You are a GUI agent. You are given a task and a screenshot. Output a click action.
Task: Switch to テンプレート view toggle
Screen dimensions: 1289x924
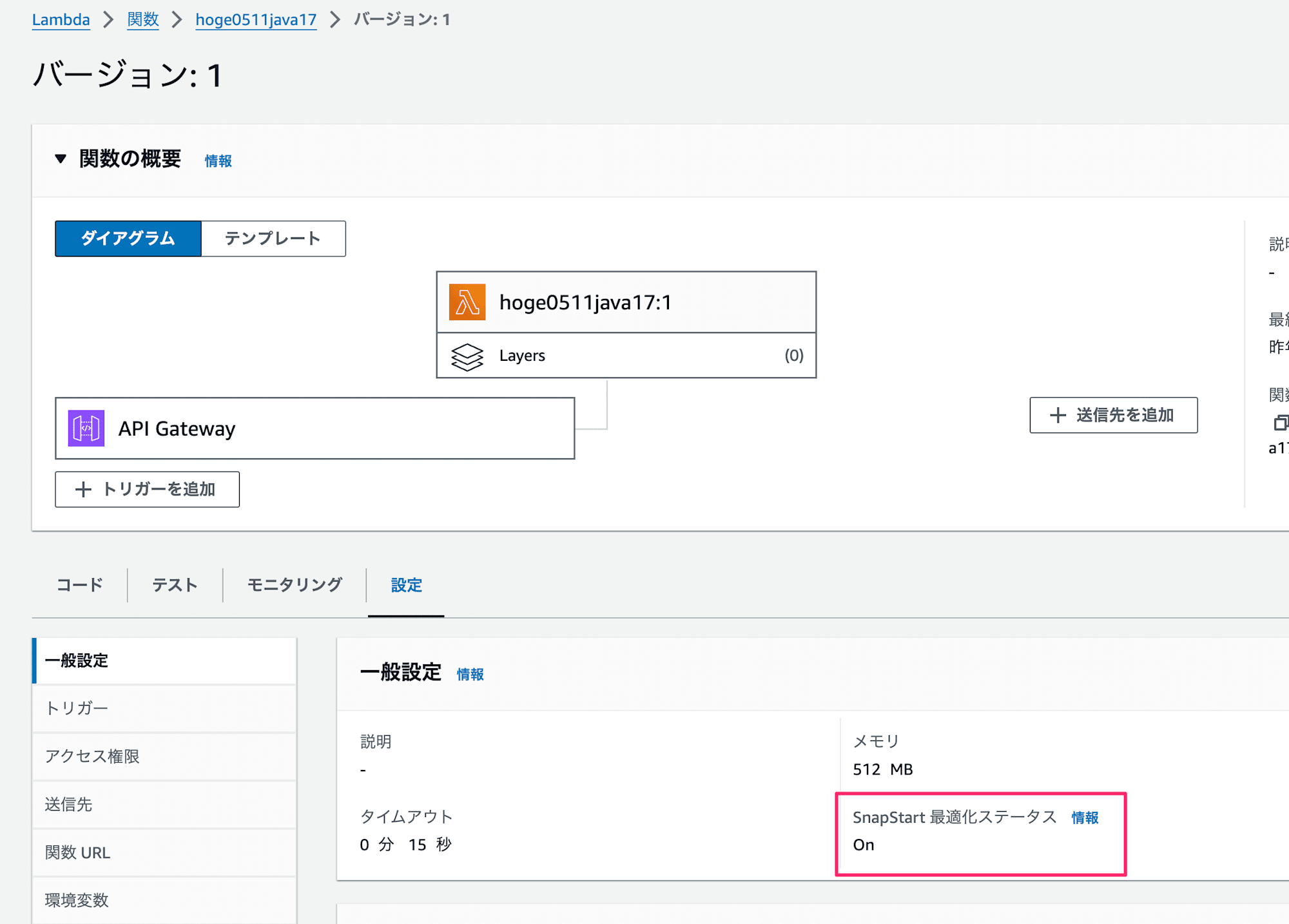point(273,238)
